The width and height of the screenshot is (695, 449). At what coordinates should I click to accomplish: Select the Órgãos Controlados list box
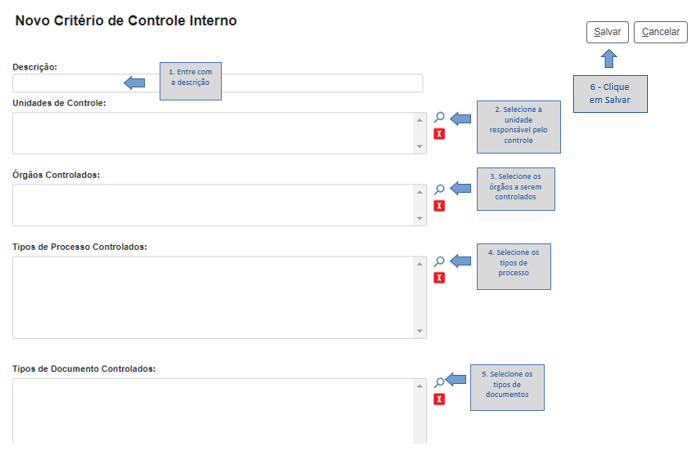point(212,205)
